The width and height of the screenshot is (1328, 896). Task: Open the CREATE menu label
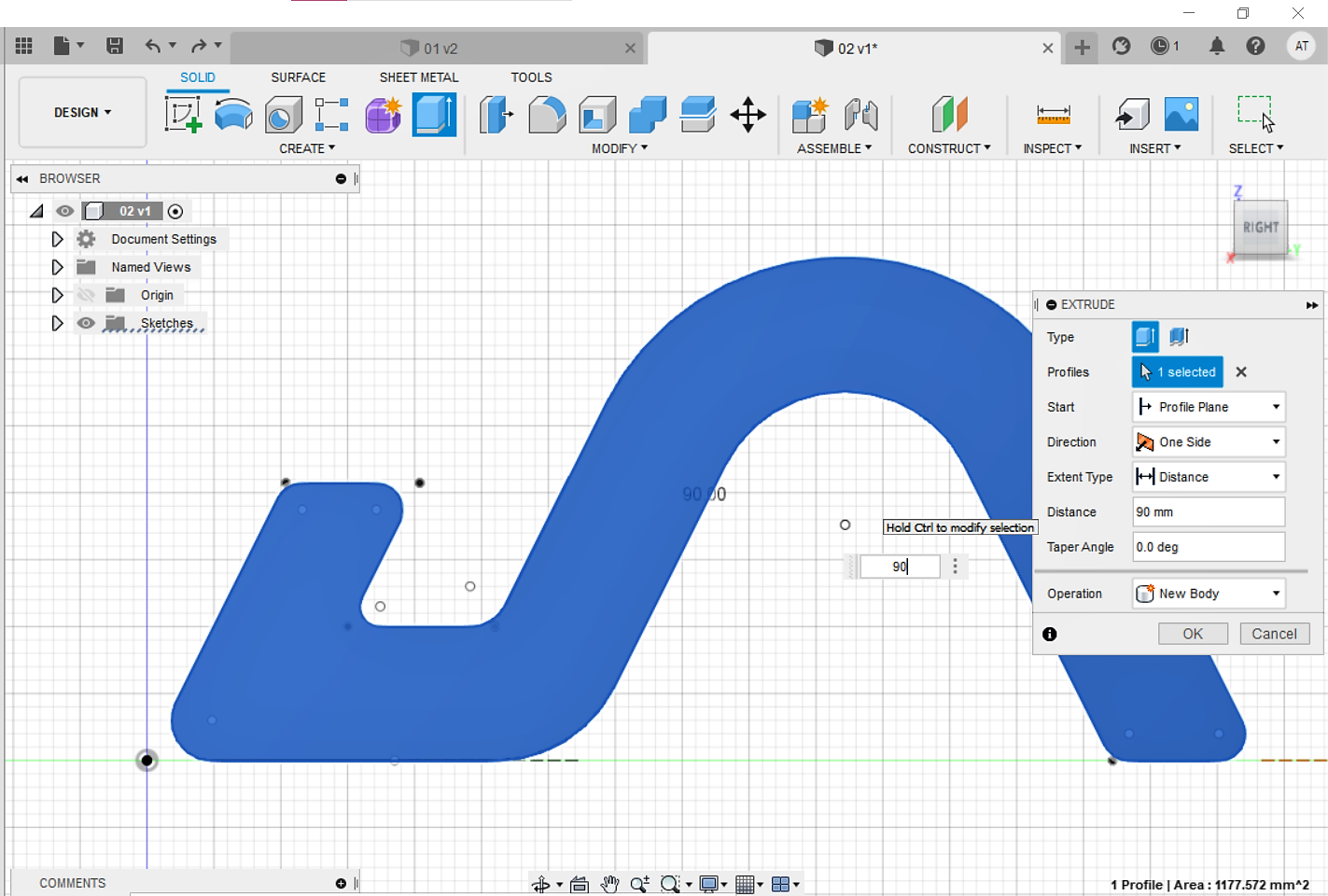point(307,148)
